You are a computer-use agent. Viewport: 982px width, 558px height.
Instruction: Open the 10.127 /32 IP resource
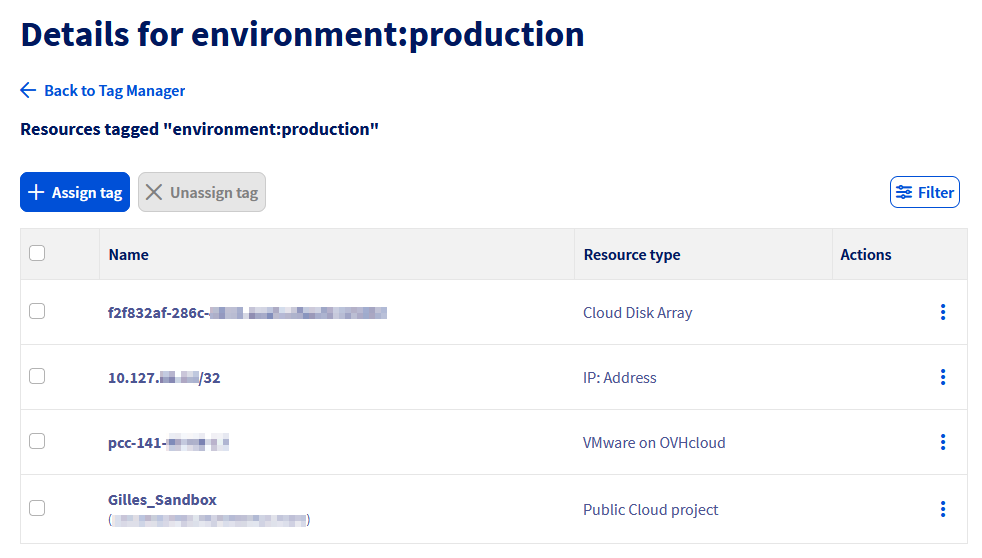[163, 378]
